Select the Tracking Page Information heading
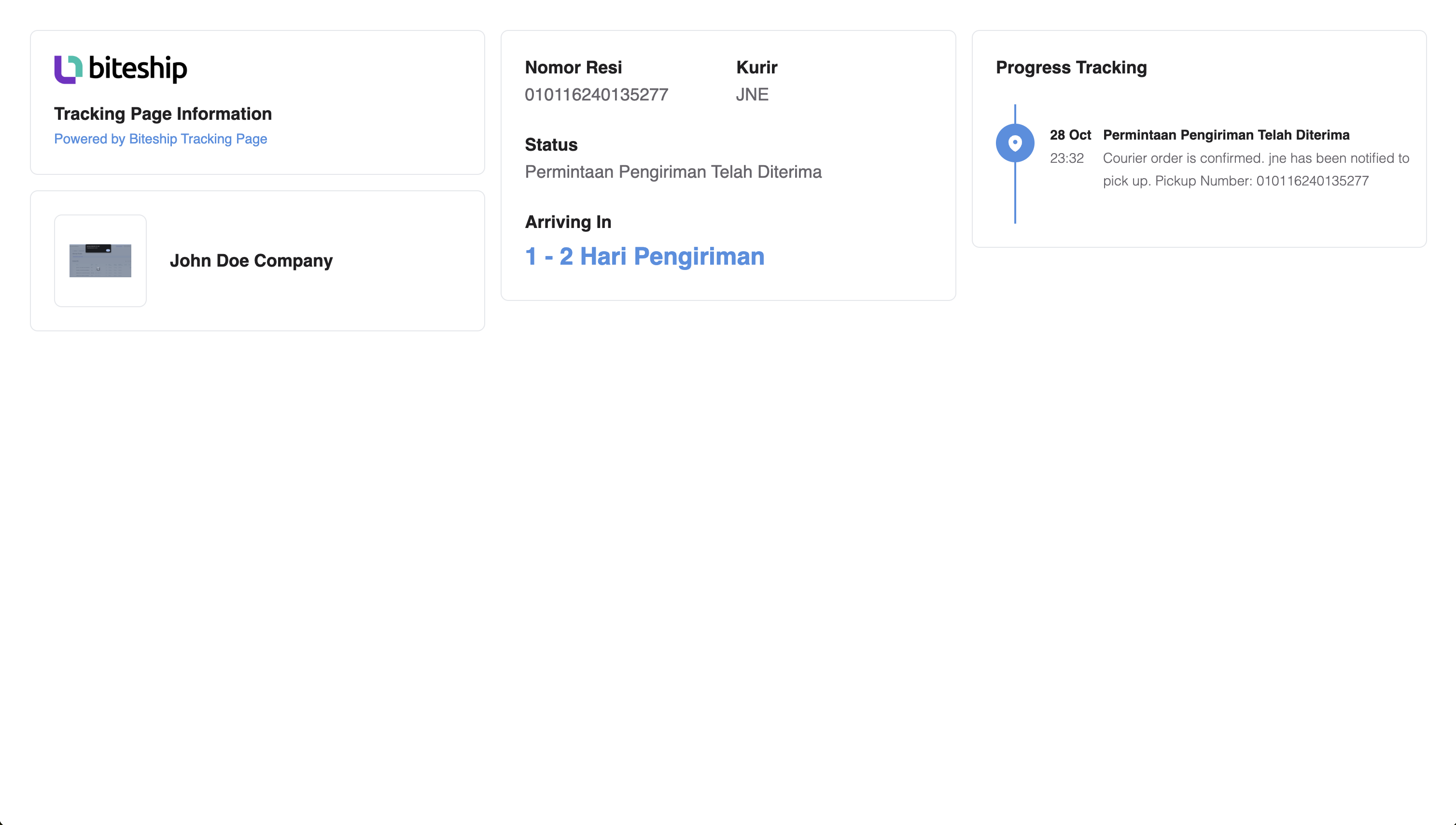1456x825 pixels. coord(163,114)
